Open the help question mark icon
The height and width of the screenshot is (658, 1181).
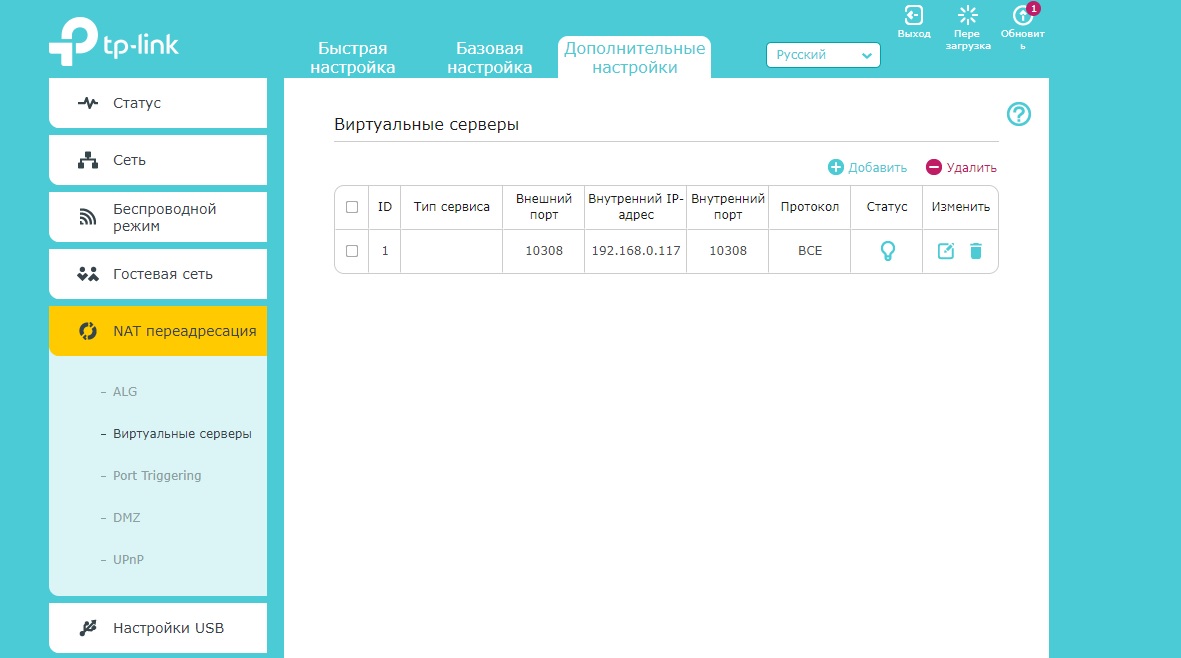1018,114
